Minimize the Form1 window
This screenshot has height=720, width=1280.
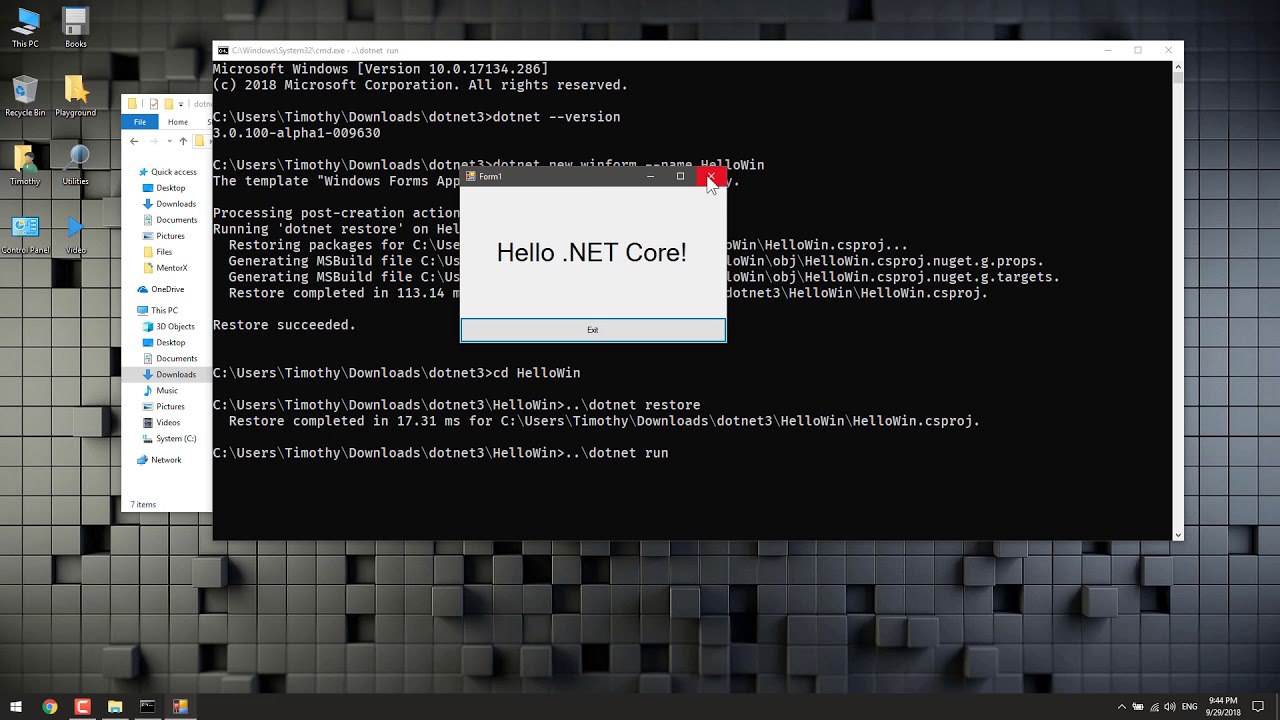point(650,176)
